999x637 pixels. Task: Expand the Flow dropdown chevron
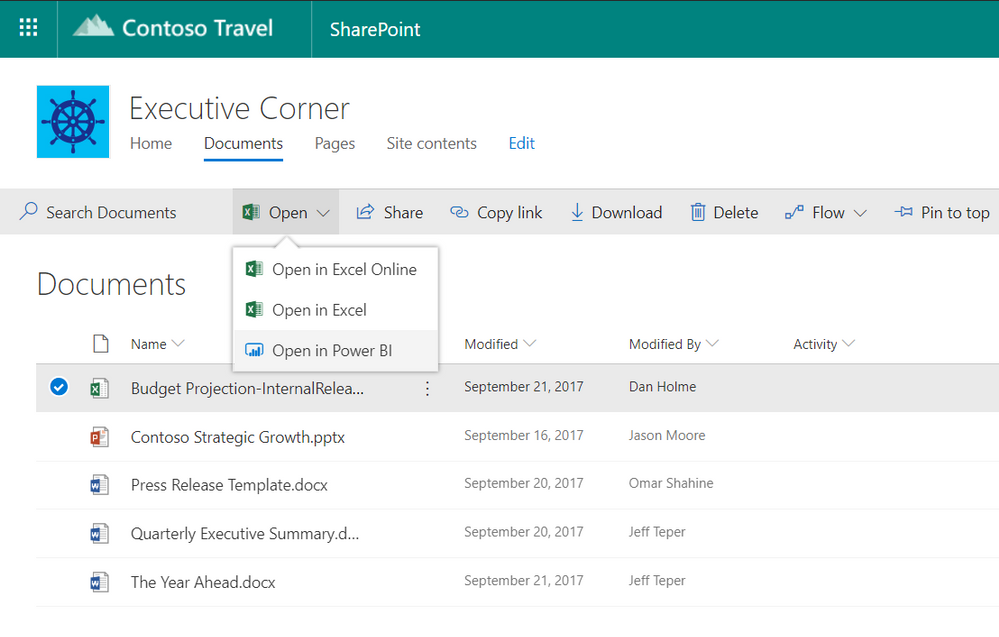click(860, 213)
